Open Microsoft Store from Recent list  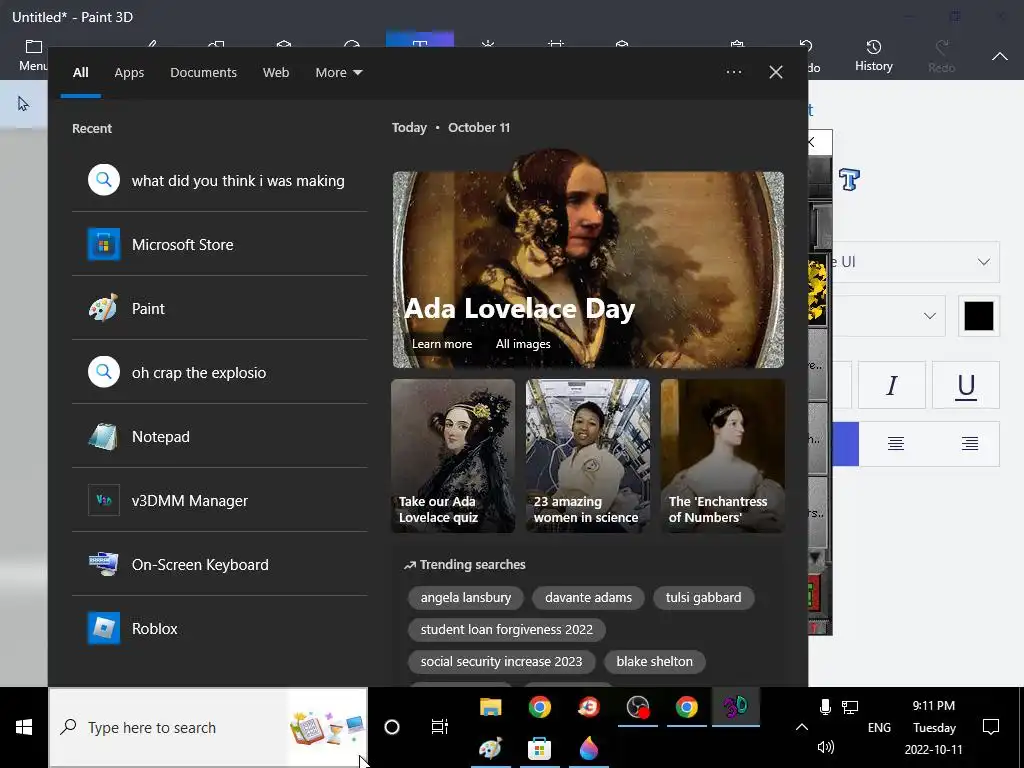click(219, 244)
